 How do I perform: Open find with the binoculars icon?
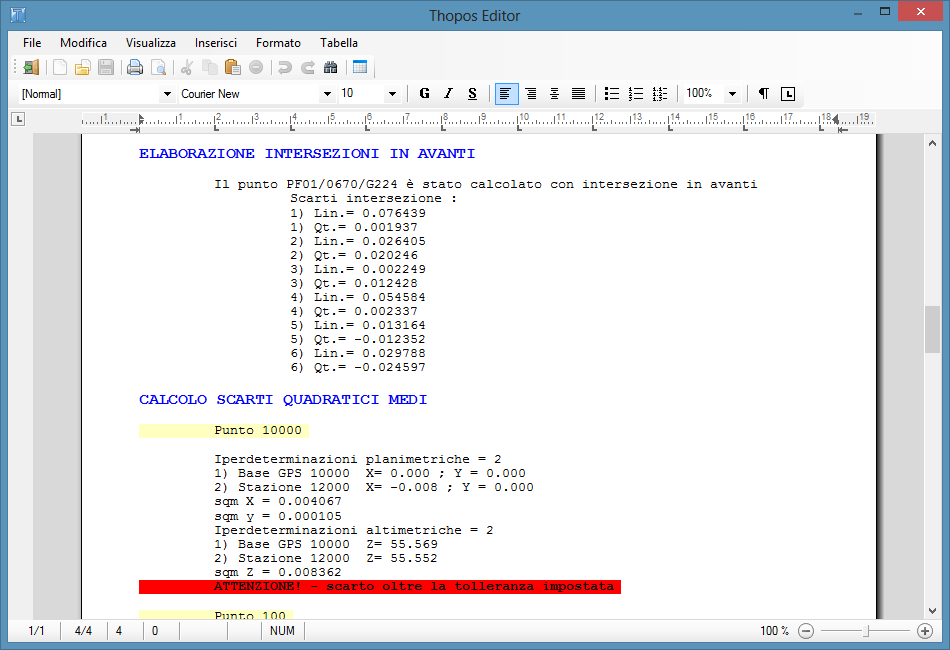click(x=331, y=67)
